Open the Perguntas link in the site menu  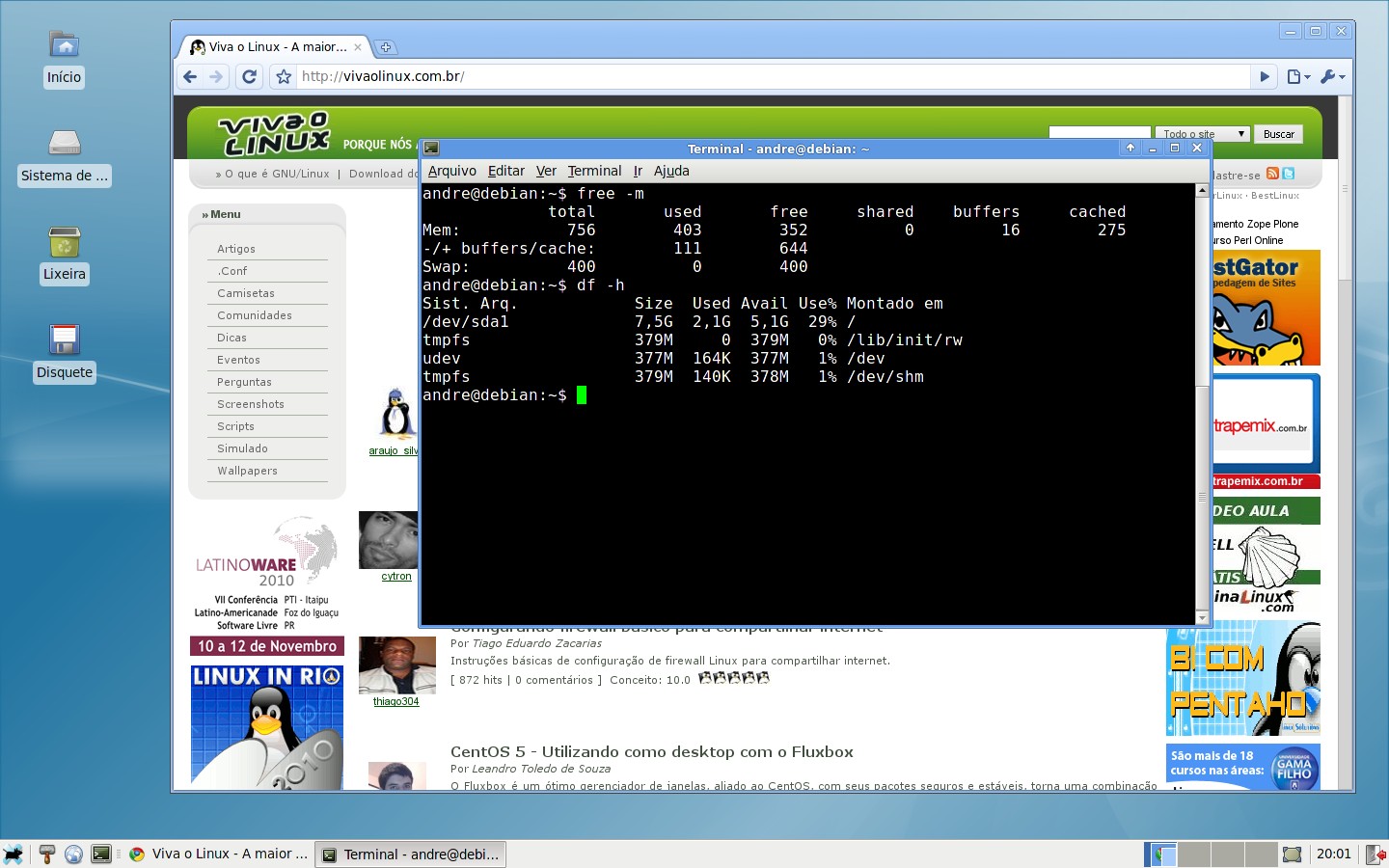tap(244, 382)
